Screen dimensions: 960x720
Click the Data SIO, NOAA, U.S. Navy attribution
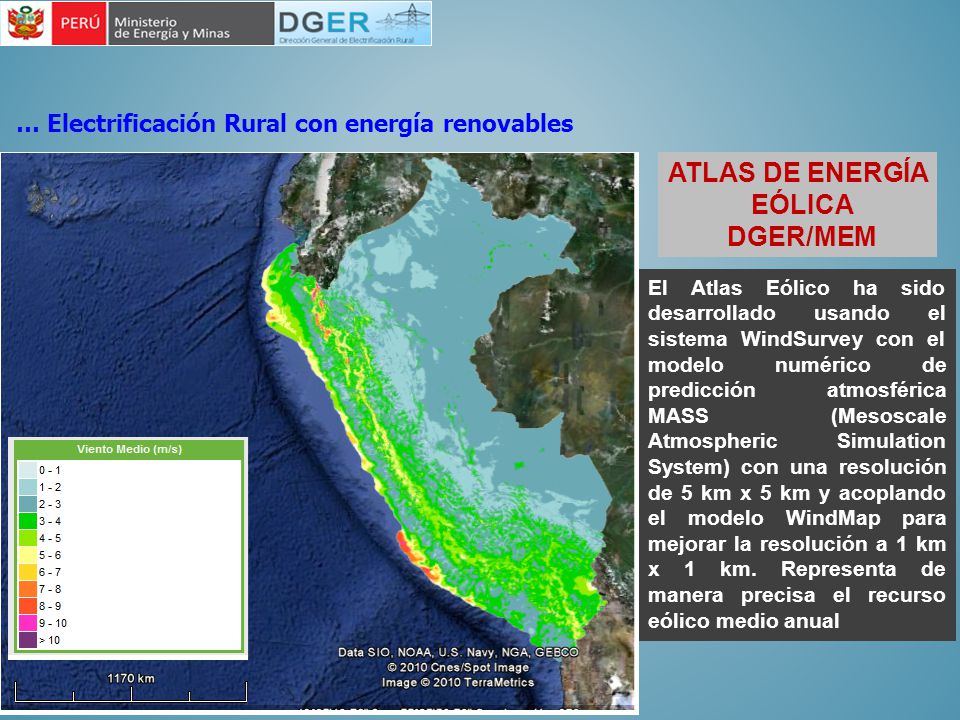(458, 653)
